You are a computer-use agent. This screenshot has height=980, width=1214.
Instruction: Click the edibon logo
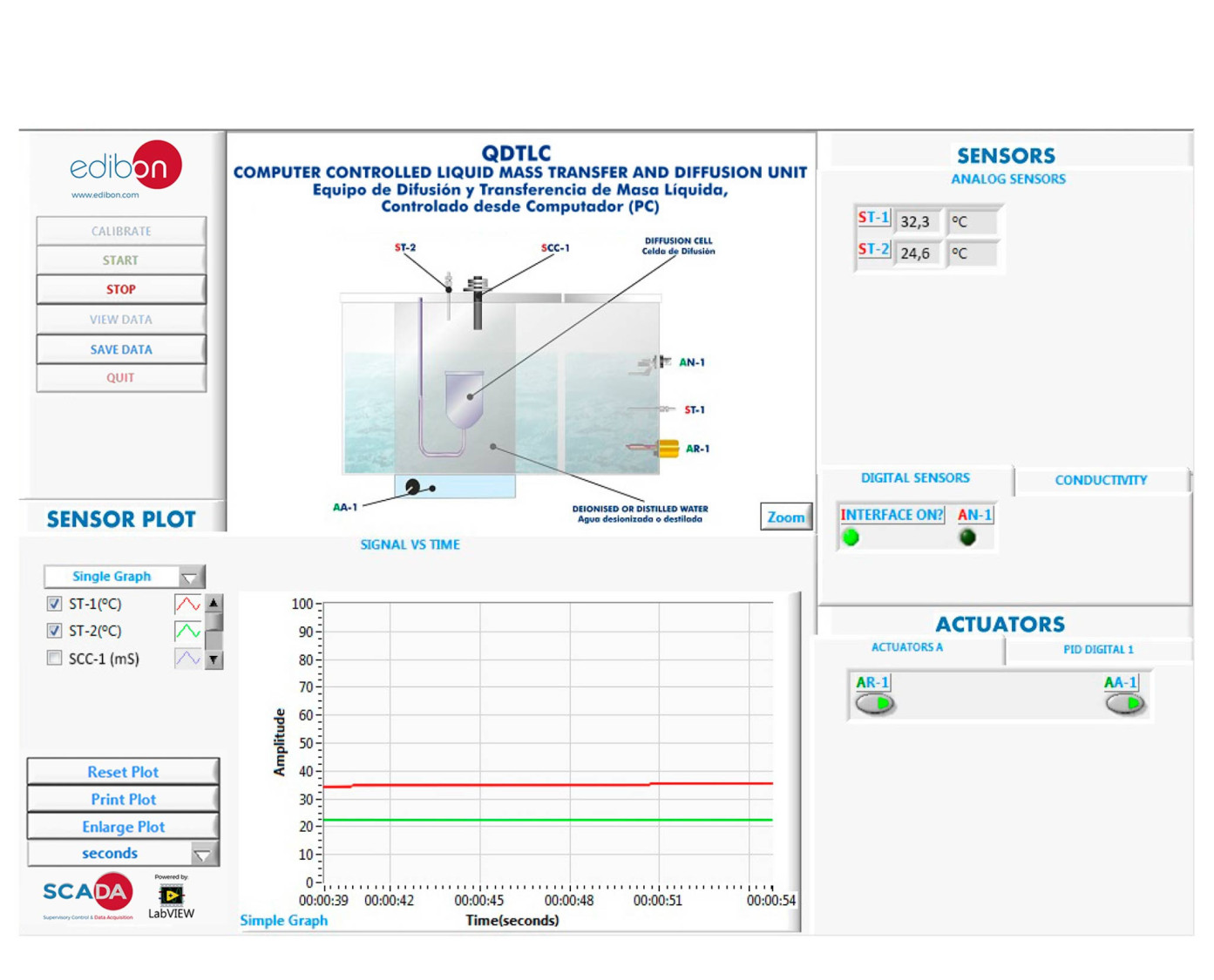pos(125,168)
